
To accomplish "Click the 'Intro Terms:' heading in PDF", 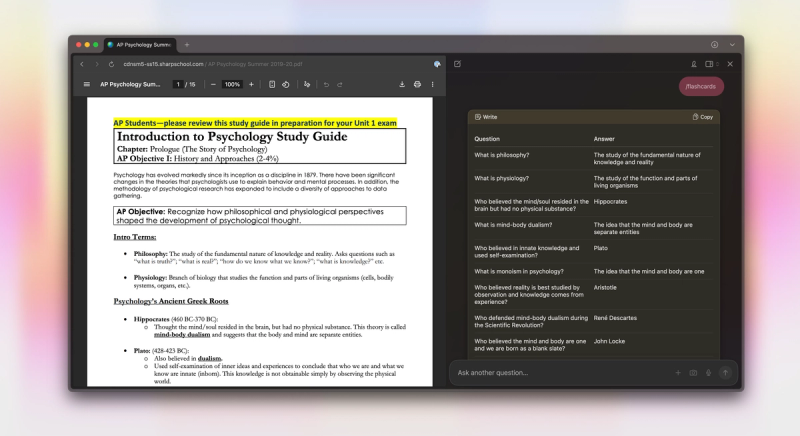I will point(135,237).
